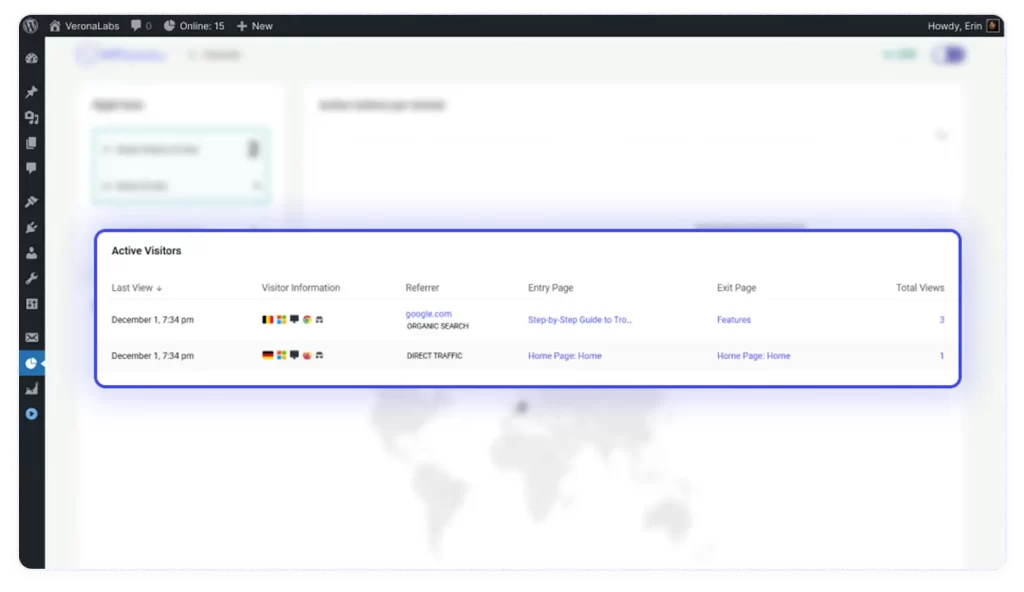Open the Media library sidebar icon
The width and height of the screenshot is (1024, 592).
[31, 117]
